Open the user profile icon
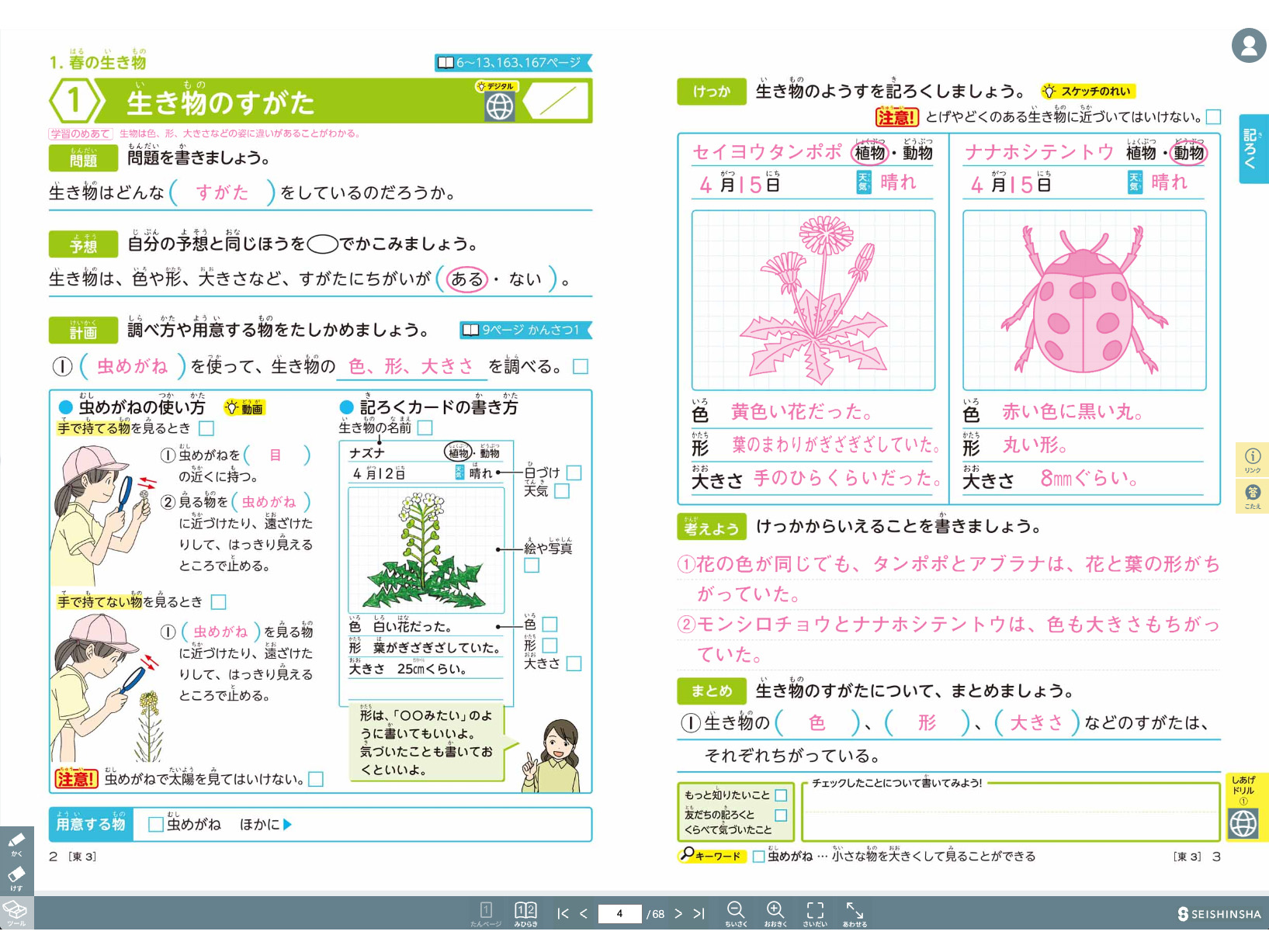 pos(1249,45)
